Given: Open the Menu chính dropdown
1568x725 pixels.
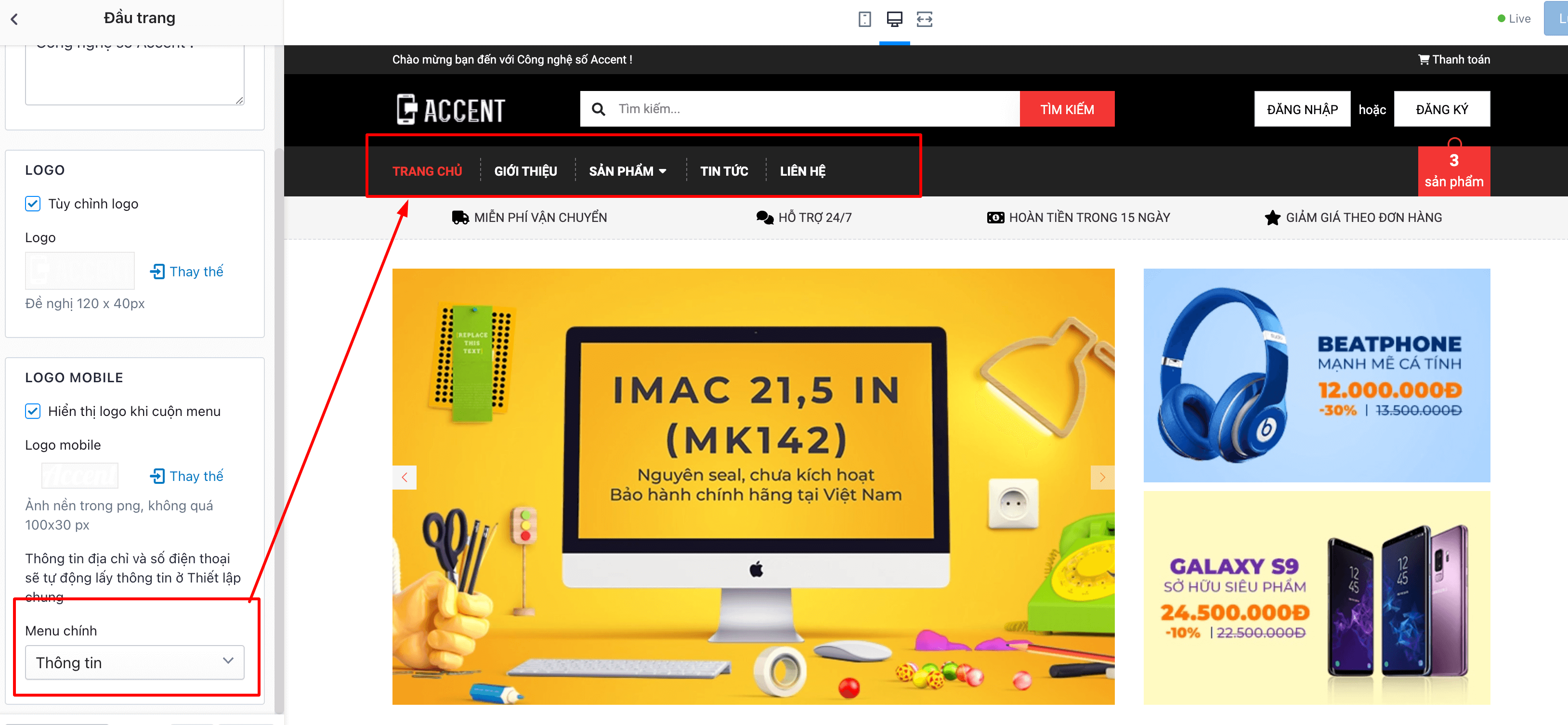Looking at the screenshot, I should [134, 662].
